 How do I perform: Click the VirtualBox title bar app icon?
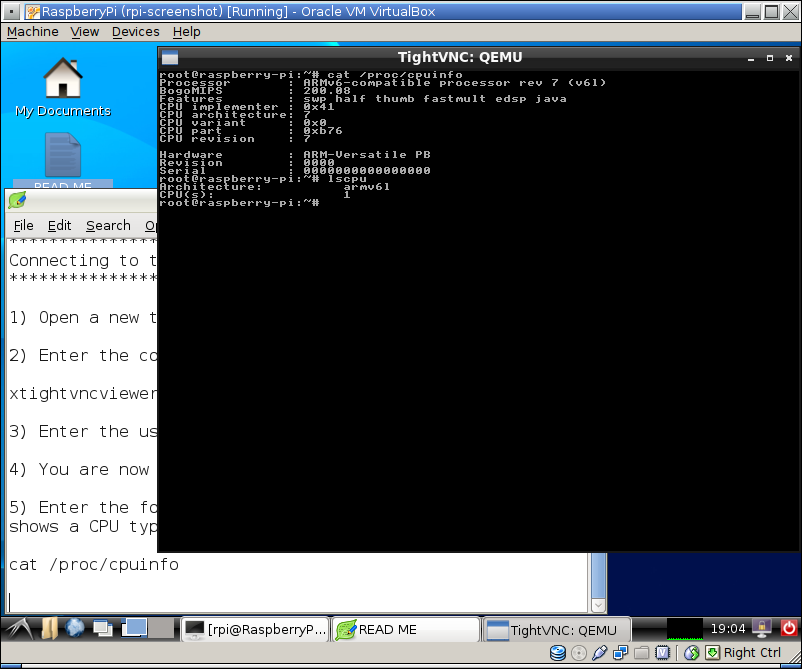33,11
